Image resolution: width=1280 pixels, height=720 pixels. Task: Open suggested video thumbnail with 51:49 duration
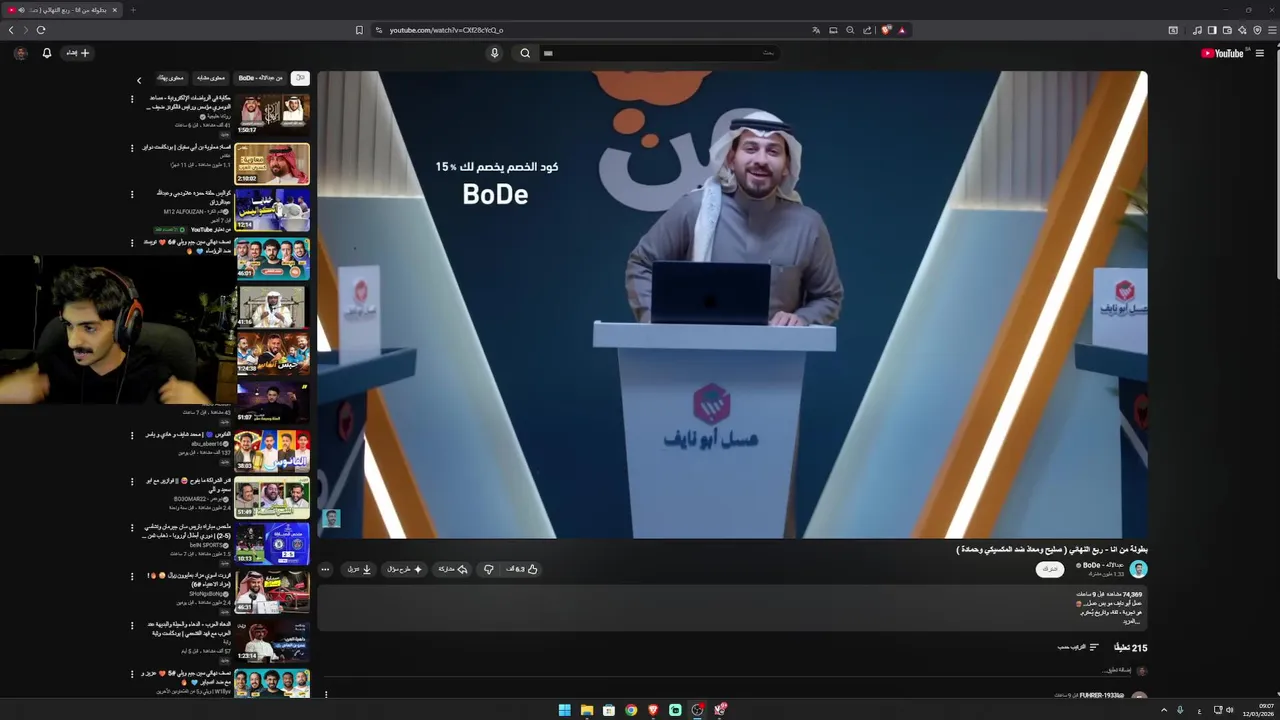(272, 498)
